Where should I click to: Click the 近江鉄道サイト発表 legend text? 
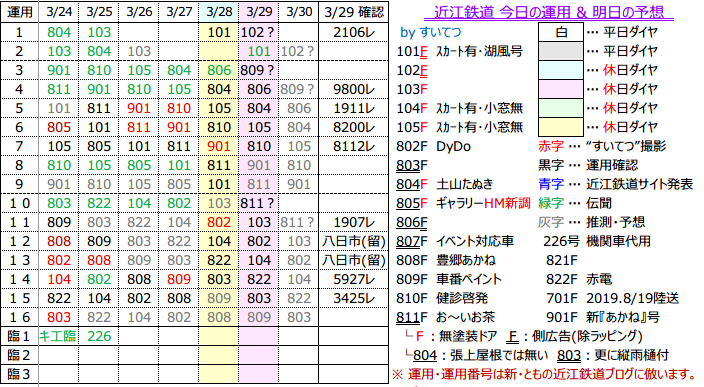639,184
